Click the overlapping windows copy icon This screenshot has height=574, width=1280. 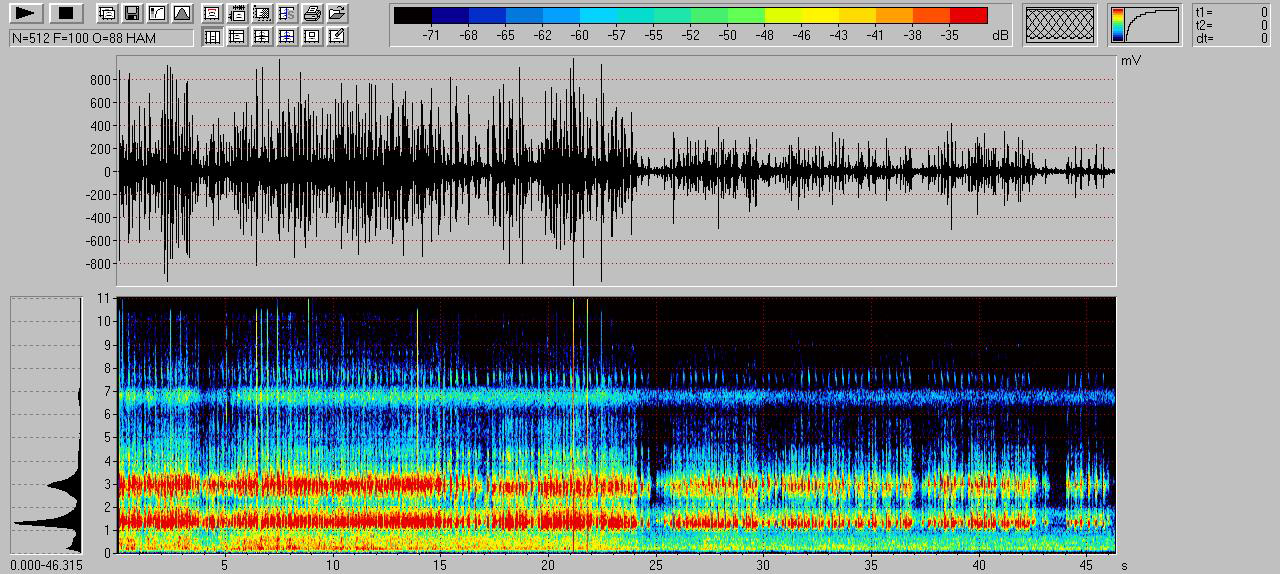point(107,14)
